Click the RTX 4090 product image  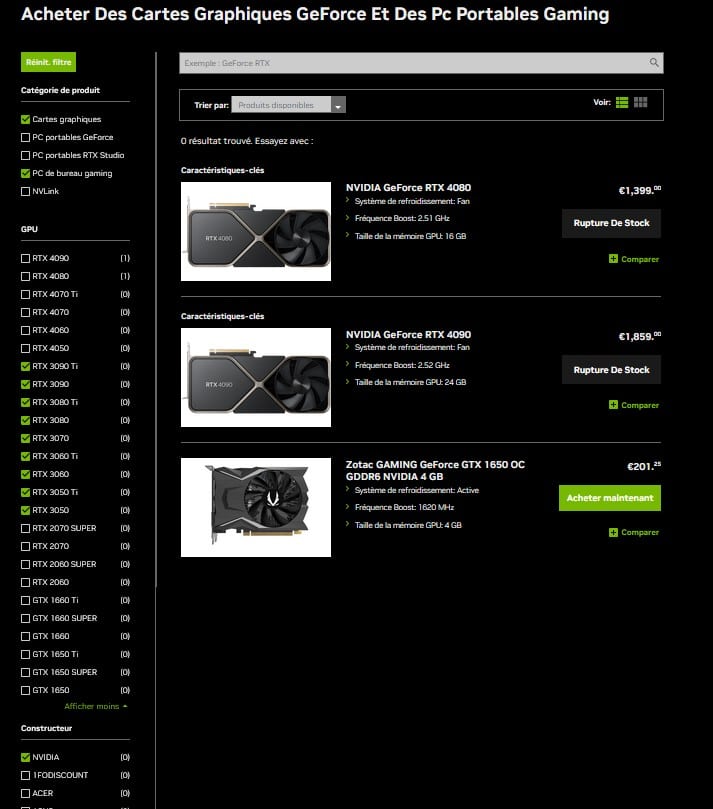(x=256, y=378)
